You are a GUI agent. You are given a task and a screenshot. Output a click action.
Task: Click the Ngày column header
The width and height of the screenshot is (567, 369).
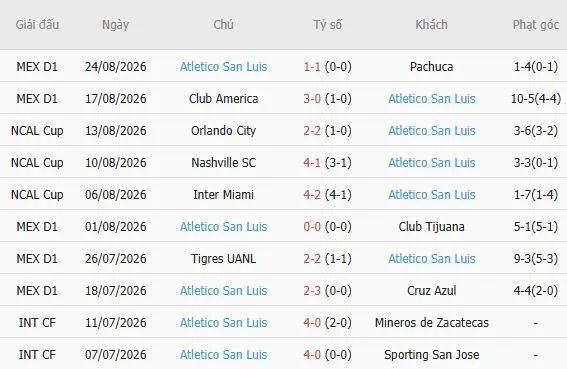point(115,25)
